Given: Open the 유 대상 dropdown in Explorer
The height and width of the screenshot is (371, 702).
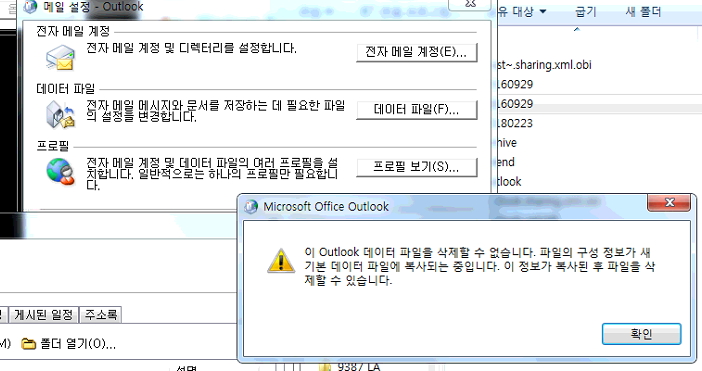Looking at the screenshot, I should coord(522,11).
